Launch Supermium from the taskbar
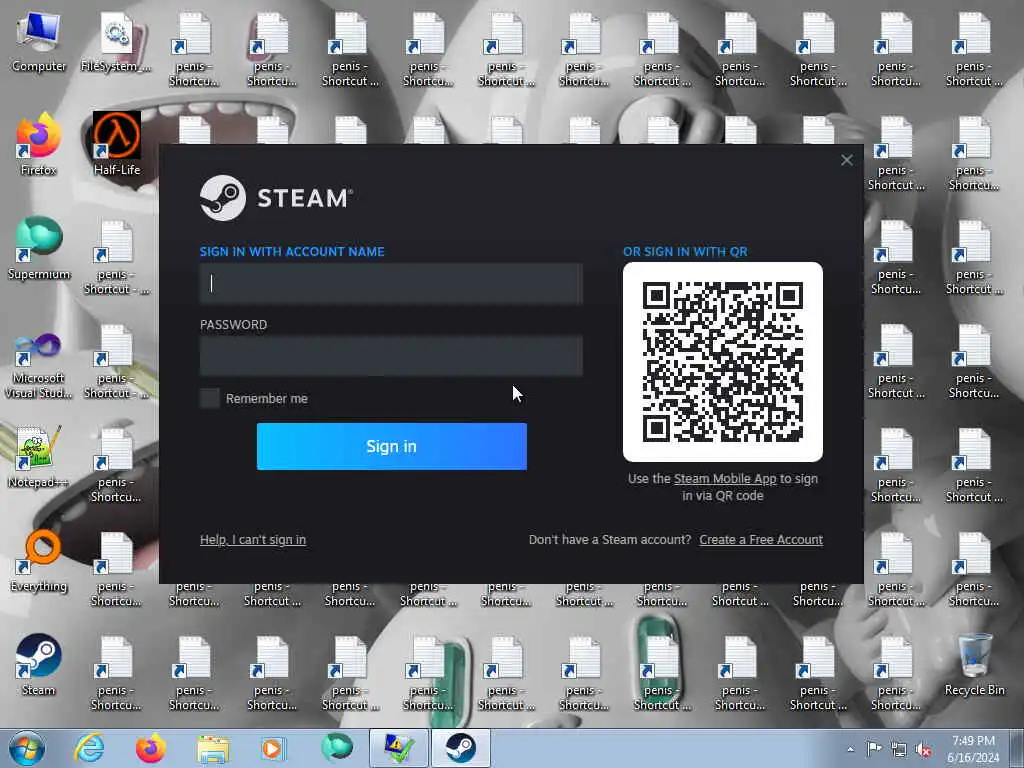 (336, 748)
